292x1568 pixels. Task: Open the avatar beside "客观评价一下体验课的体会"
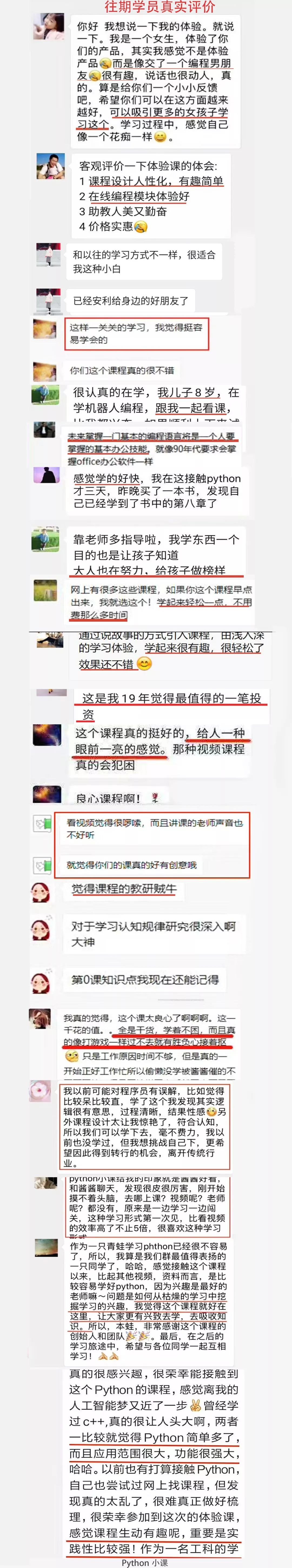(x=51, y=166)
